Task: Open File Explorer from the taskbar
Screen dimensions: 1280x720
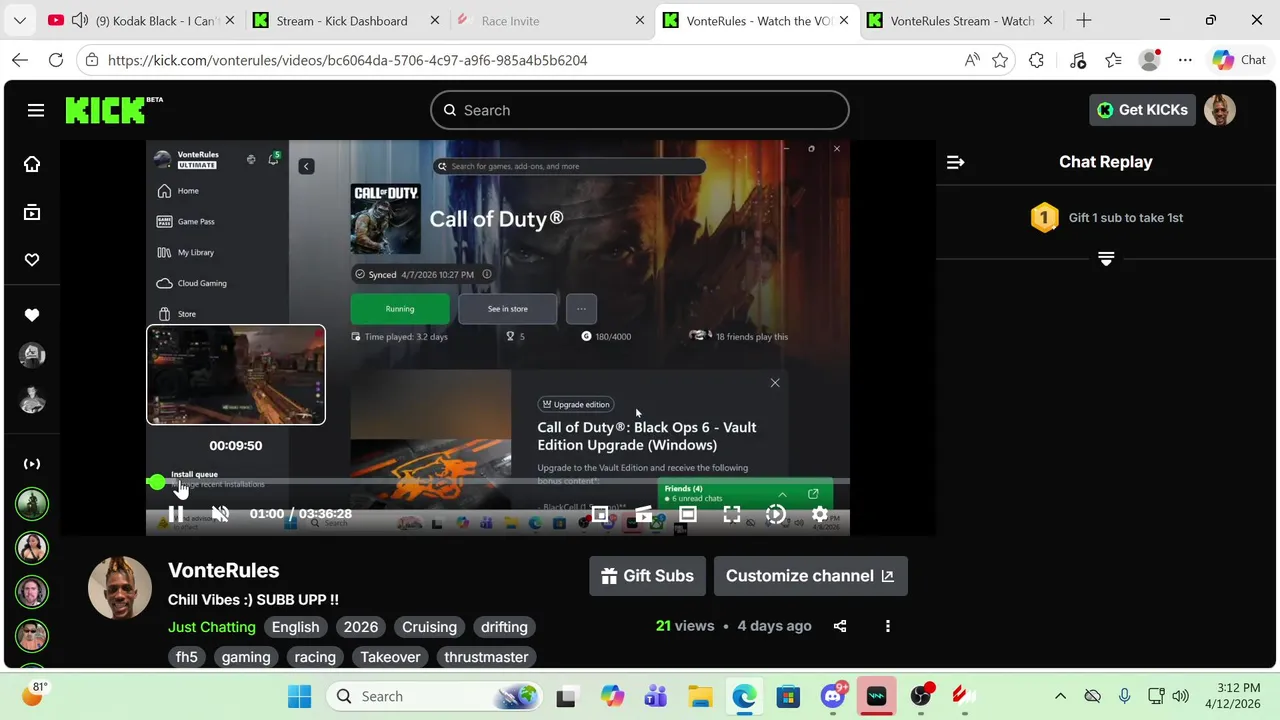Action: (x=700, y=696)
